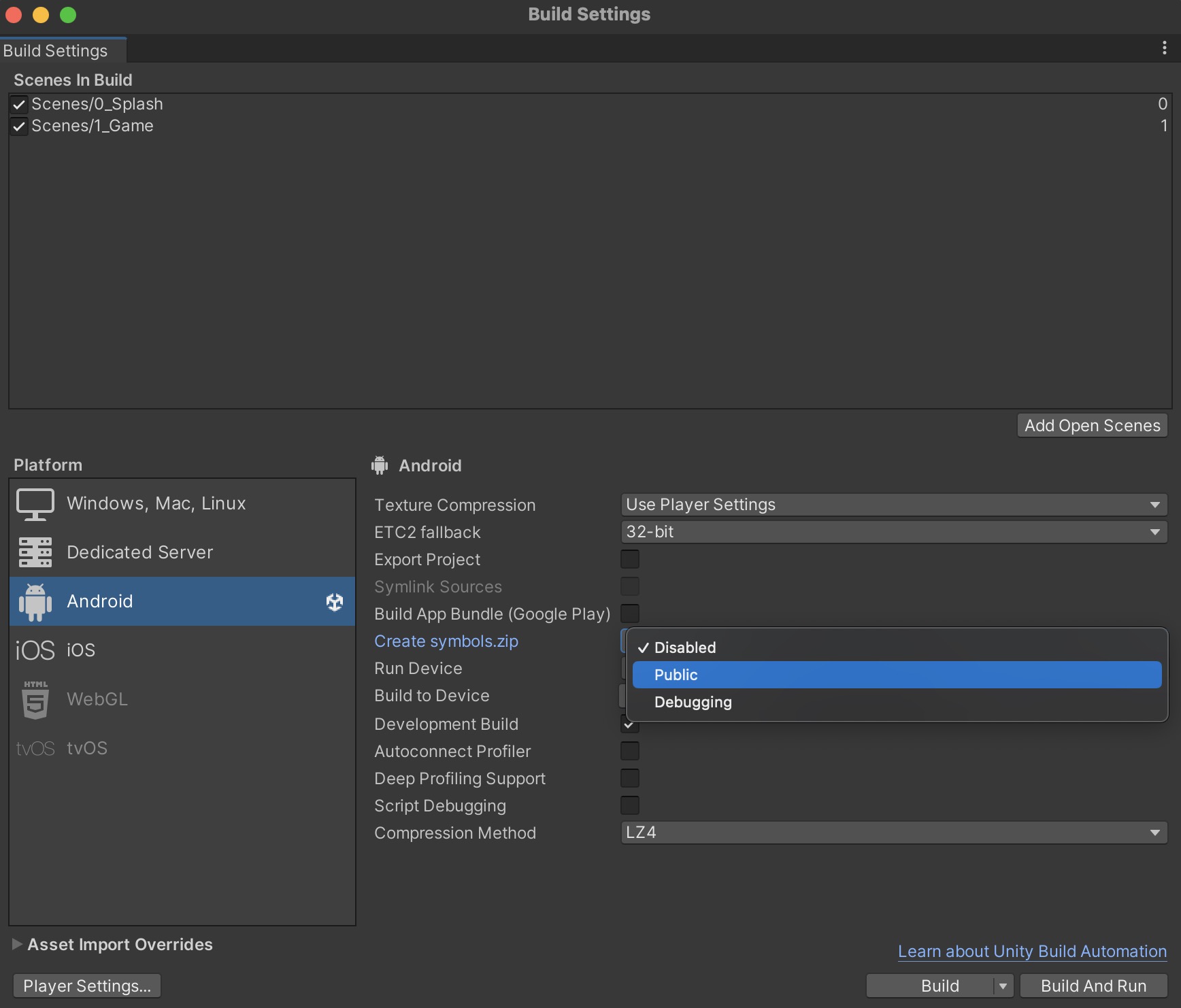
Task: Click the Development Build label
Action: click(446, 724)
